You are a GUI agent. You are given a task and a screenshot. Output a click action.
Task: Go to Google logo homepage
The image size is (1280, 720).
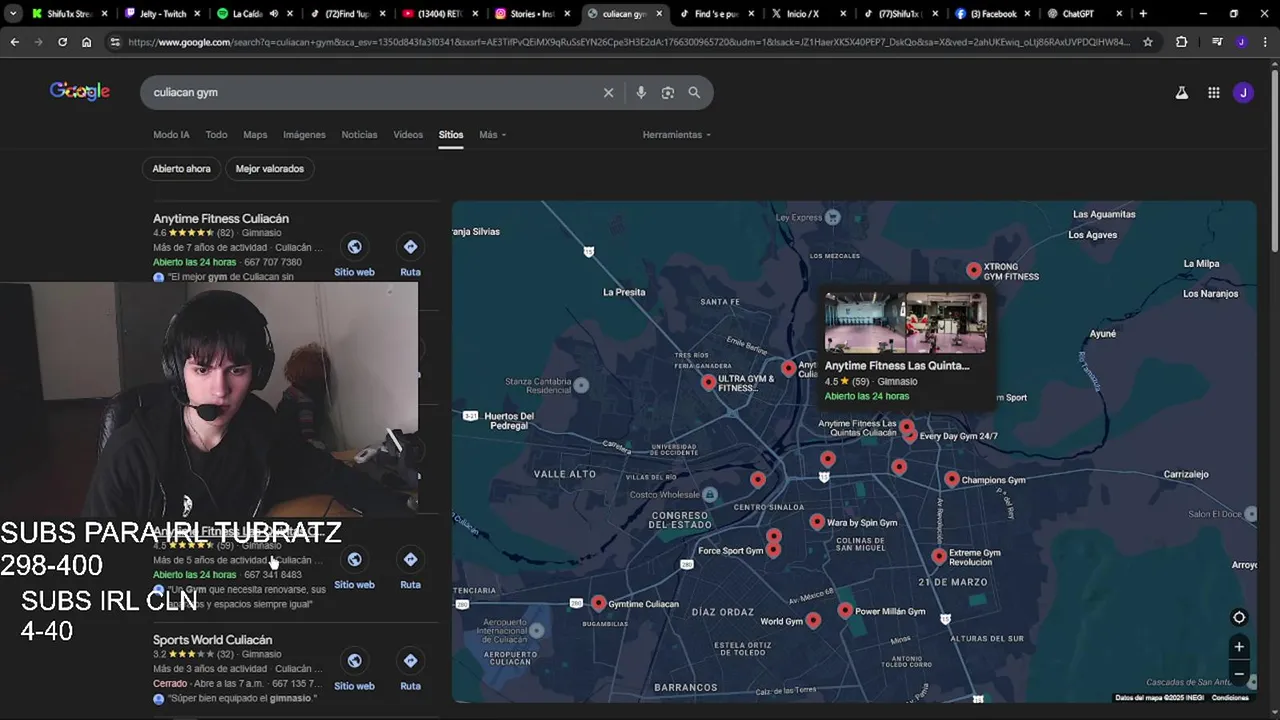click(80, 91)
